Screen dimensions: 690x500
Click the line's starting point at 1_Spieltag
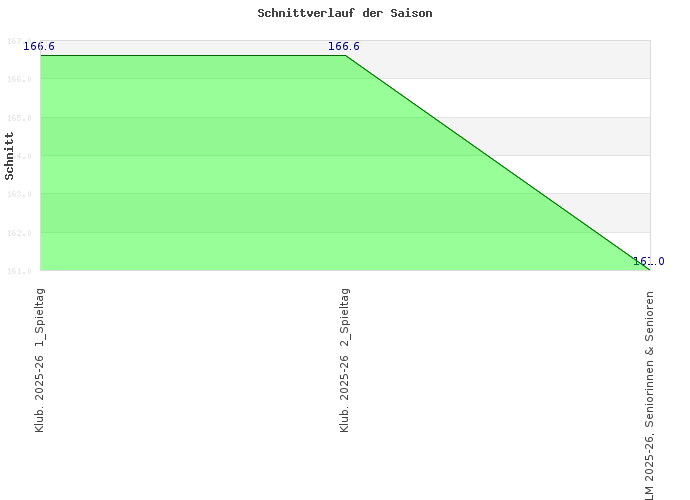[41, 55]
